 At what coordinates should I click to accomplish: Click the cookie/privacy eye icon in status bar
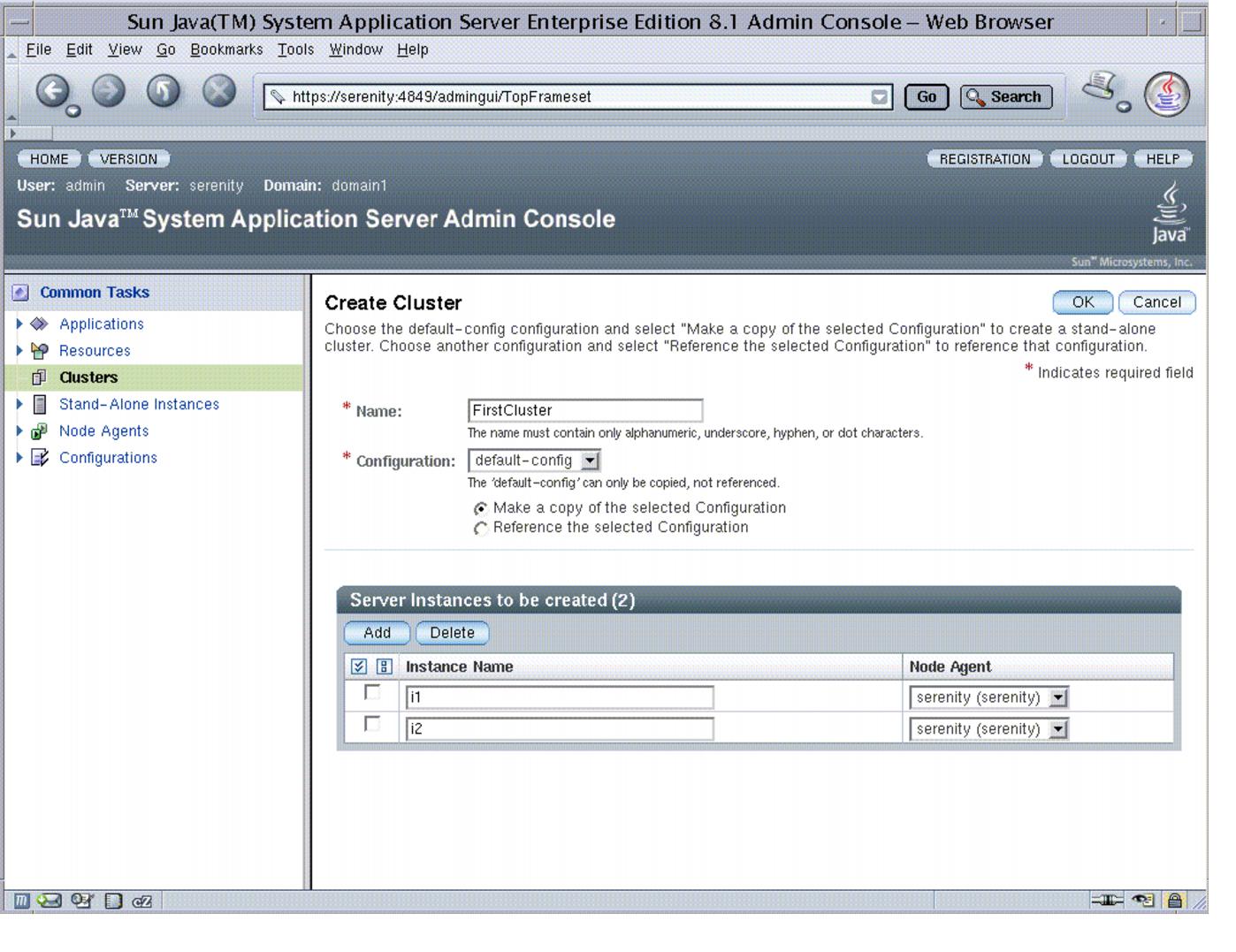point(1144,901)
